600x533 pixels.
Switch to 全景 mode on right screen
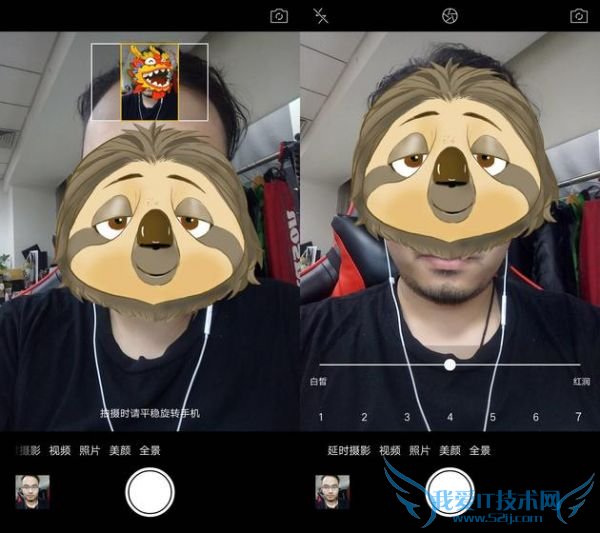pos(480,450)
